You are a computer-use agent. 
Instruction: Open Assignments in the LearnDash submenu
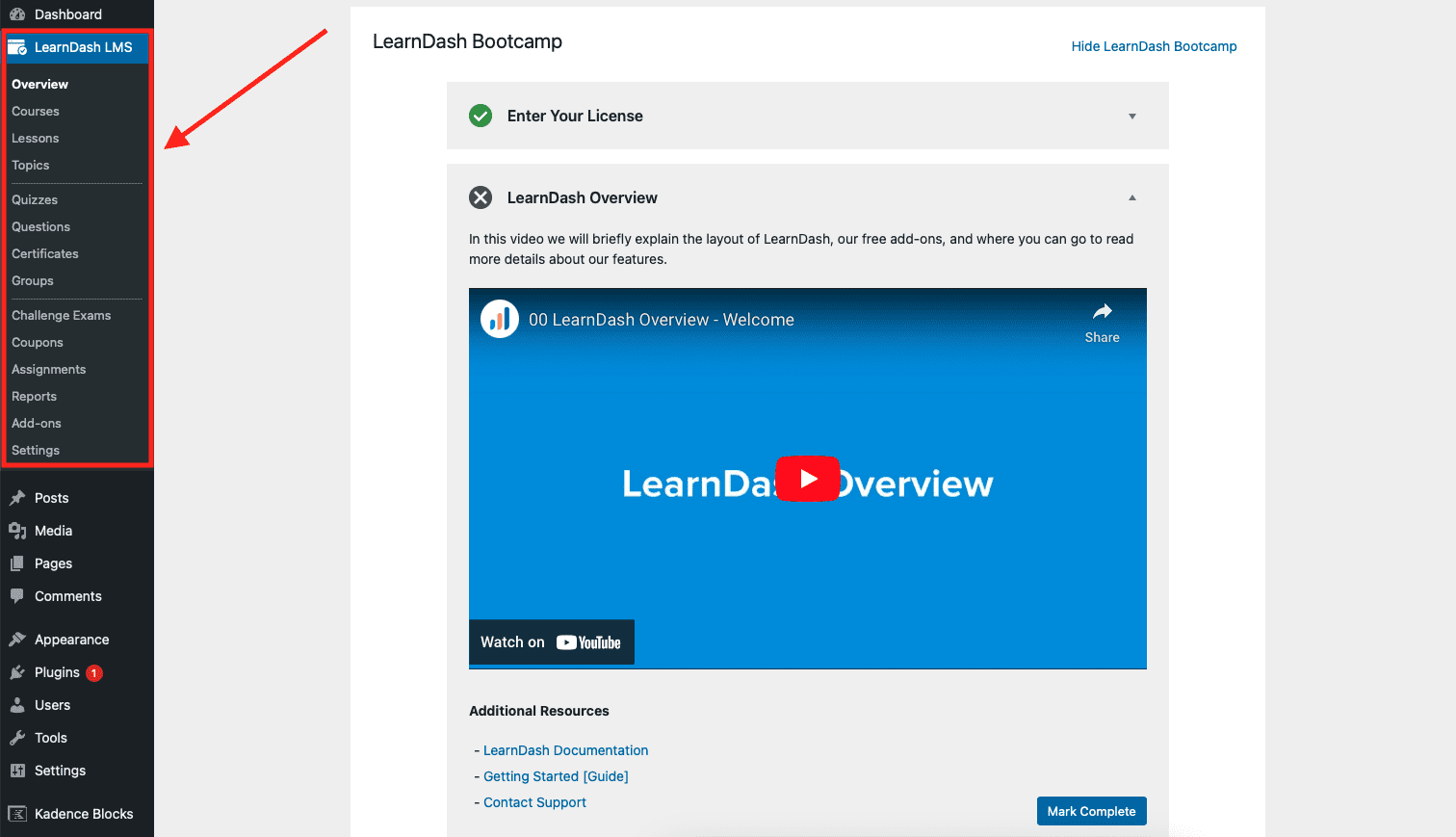click(49, 369)
